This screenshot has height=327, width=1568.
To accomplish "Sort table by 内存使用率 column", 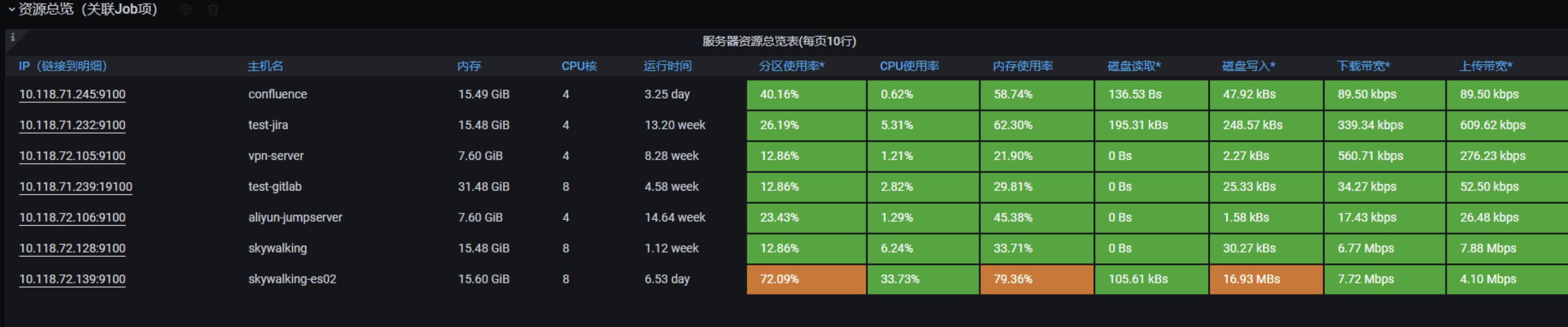I will [1023, 66].
